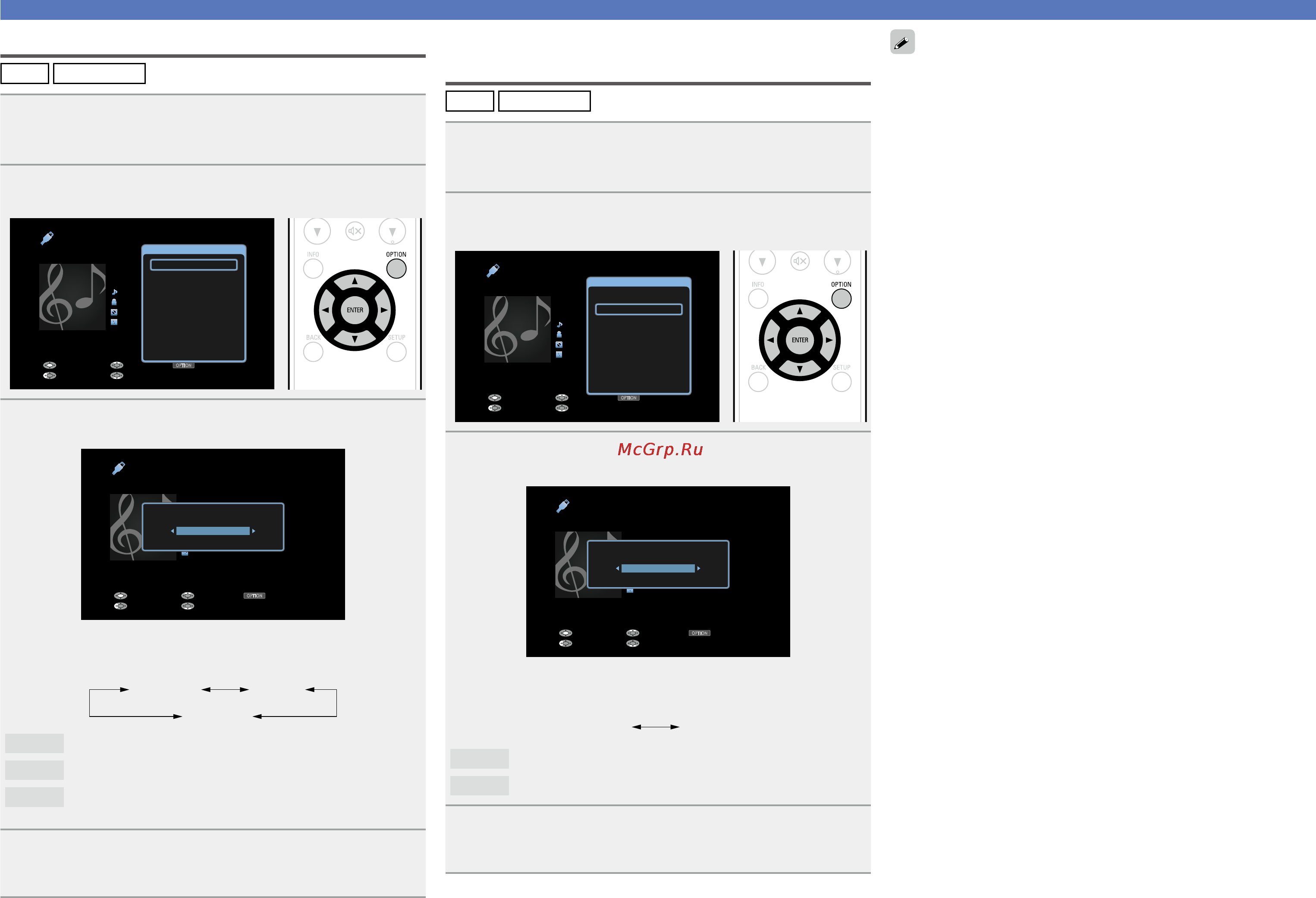Click the BACK button on left remote
This screenshot has width=1316, height=898.
coord(313,352)
